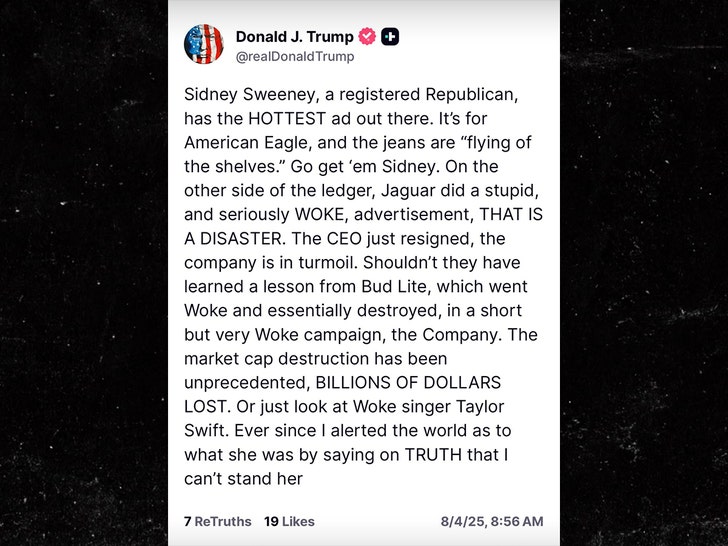Click the 8/4/25, 8:56 AM timestamp
728x546 pixels.
[x=492, y=521]
